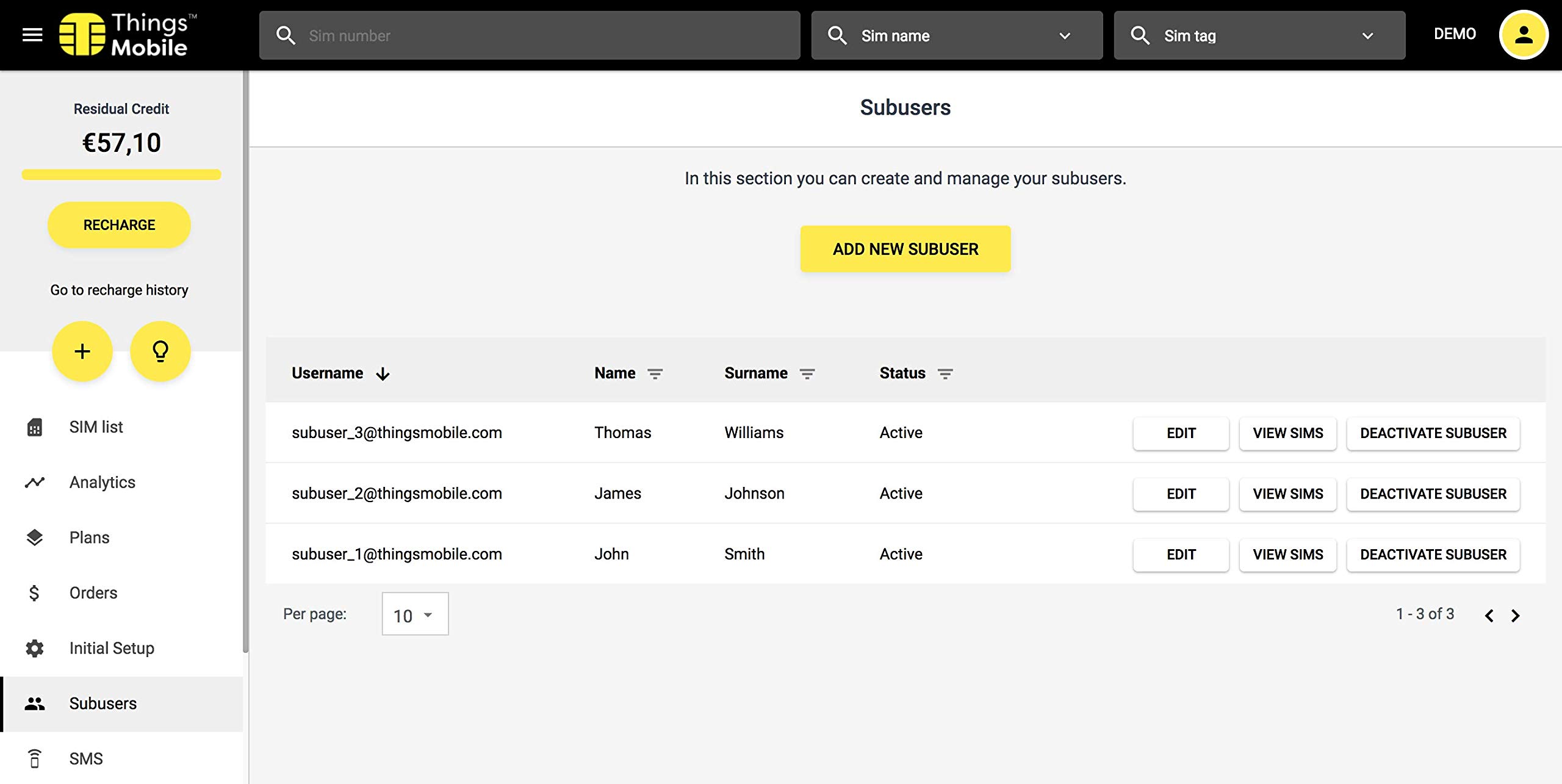Click the yellow residual credit bar
The height and width of the screenshot is (784, 1562).
pos(121,174)
